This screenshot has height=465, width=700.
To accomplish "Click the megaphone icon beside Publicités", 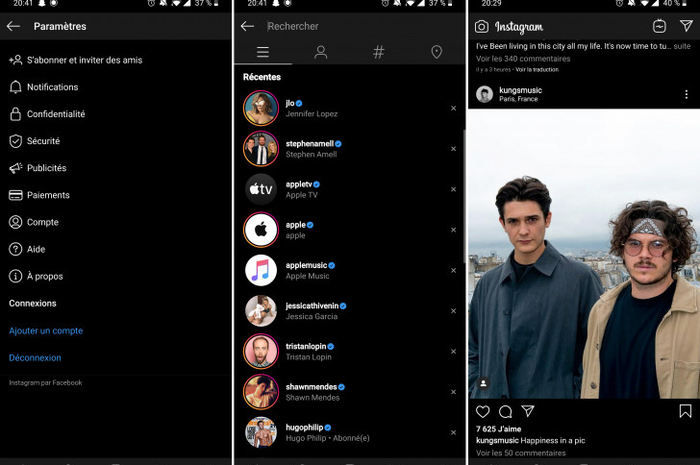I will 16,168.
